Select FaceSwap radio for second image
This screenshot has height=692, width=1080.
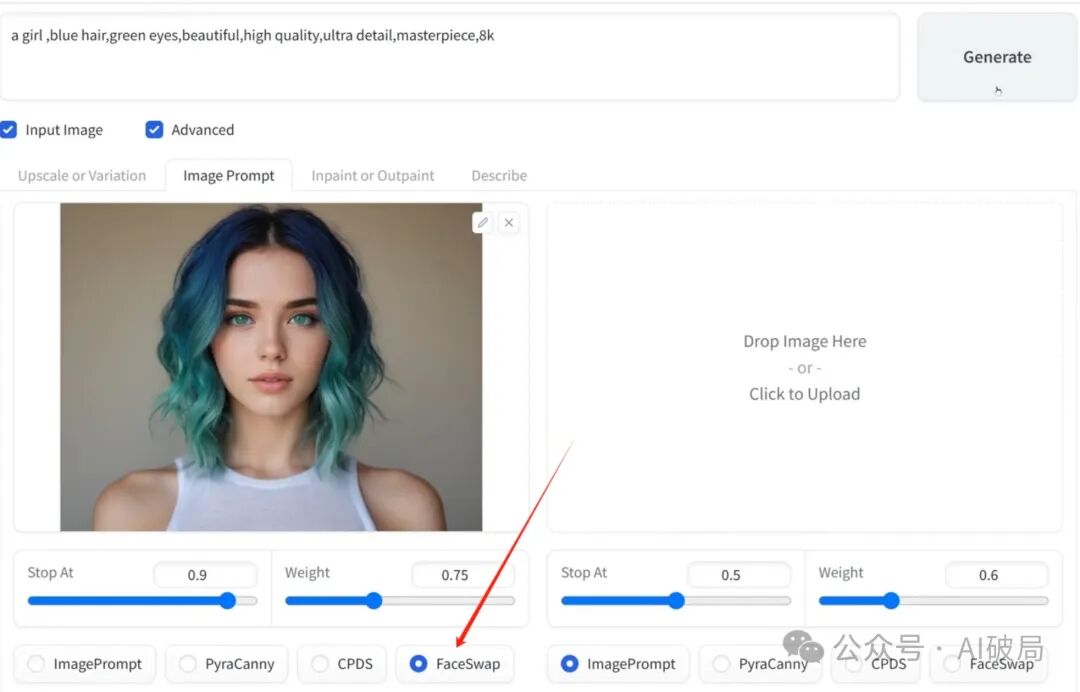coord(952,664)
